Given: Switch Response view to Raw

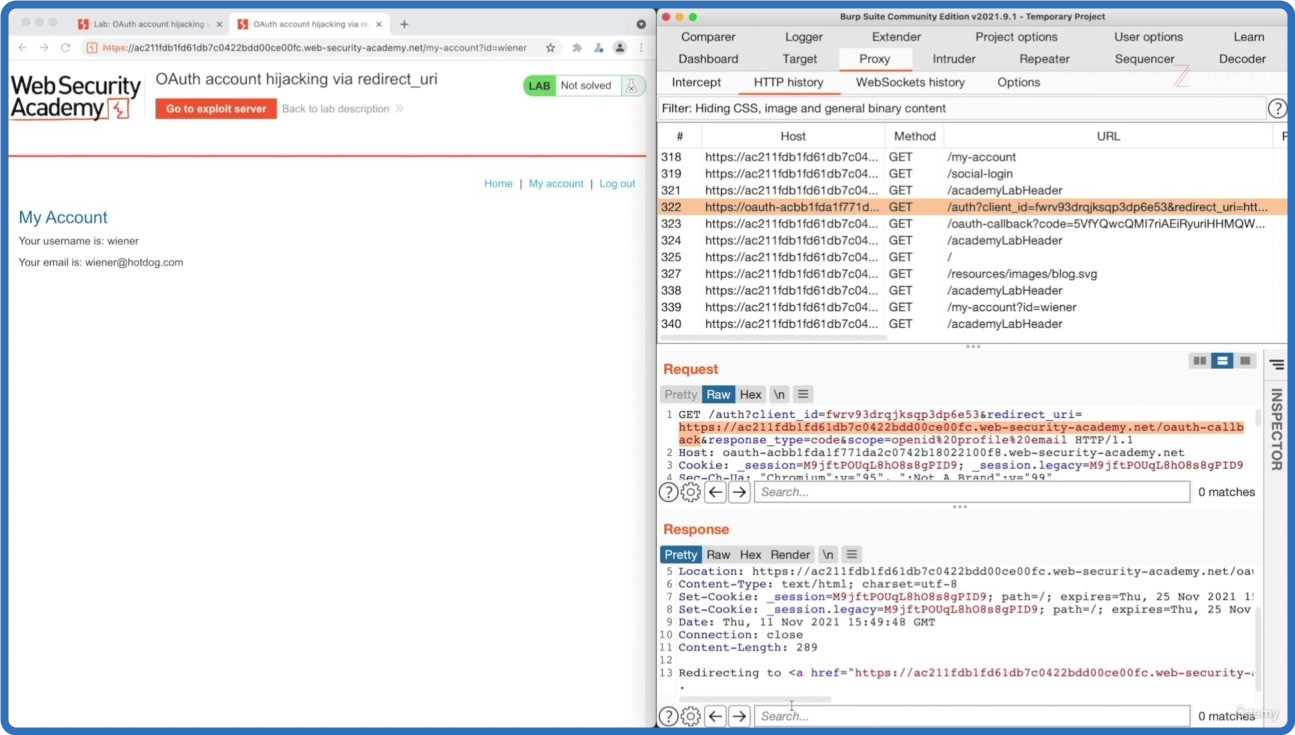Looking at the screenshot, I should click(719, 554).
